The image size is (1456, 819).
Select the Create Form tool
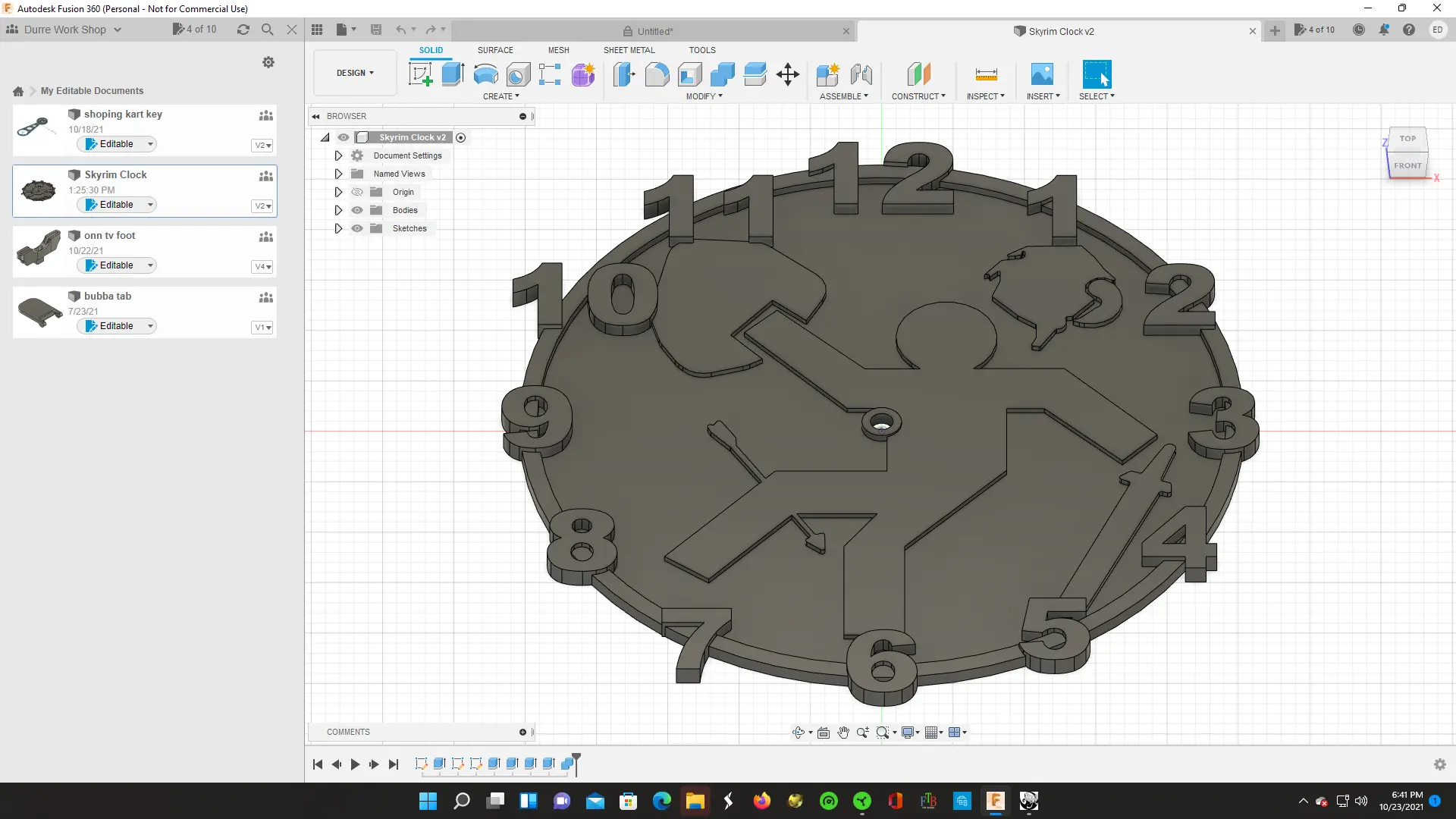(x=583, y=74)
